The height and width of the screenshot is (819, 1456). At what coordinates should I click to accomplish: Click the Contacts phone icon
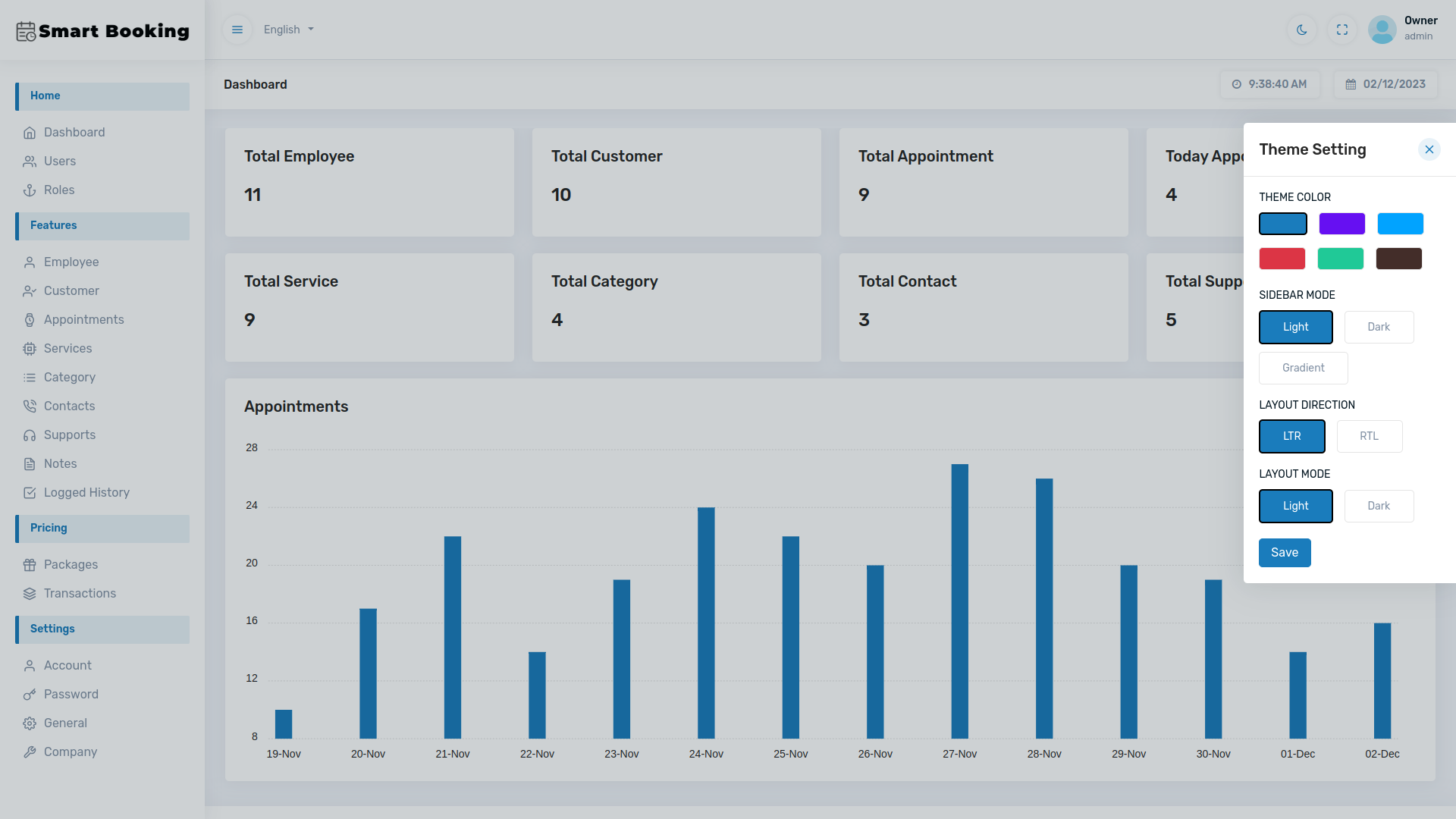click(30, 406)
